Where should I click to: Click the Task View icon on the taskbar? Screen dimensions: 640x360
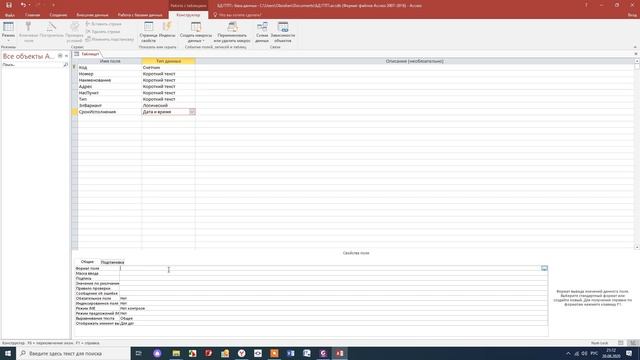[138, 353]
